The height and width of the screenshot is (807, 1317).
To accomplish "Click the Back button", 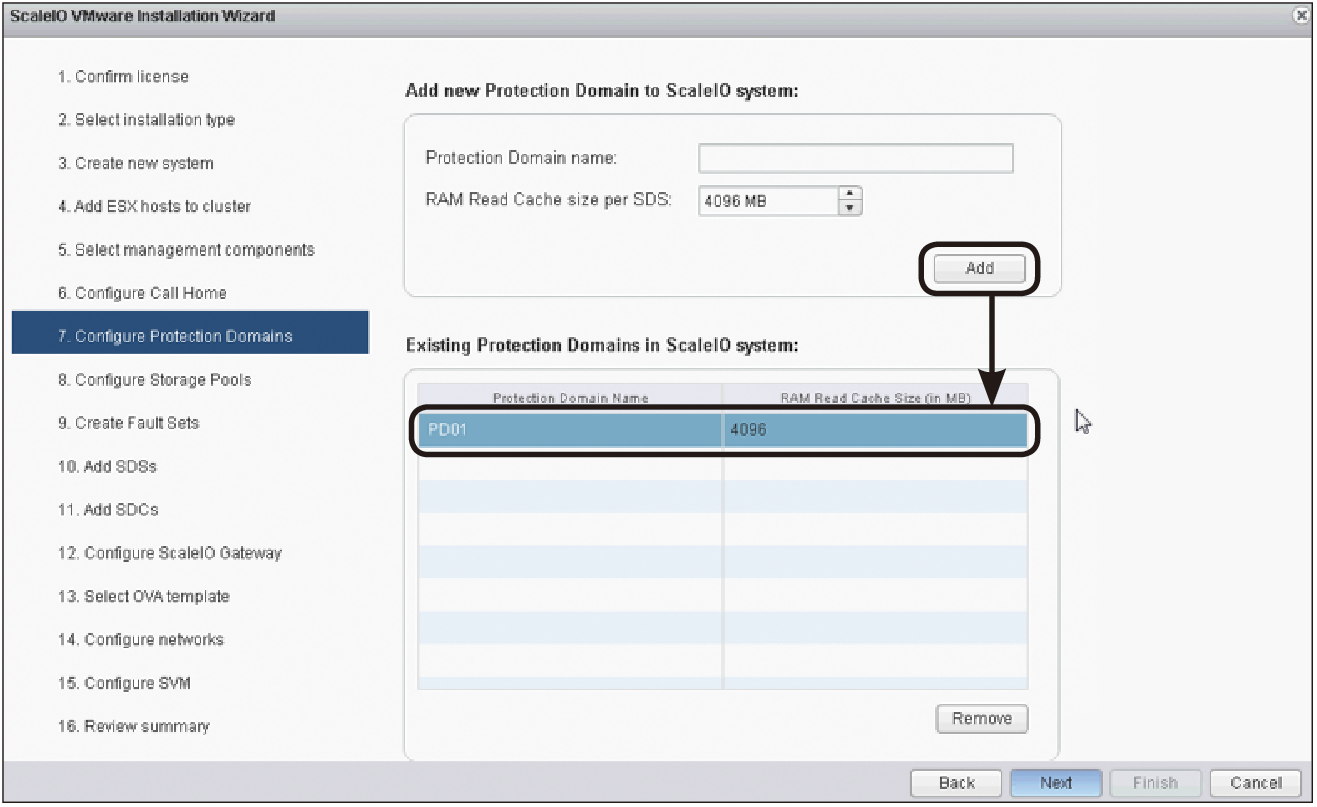I will [x=957, y=783].
